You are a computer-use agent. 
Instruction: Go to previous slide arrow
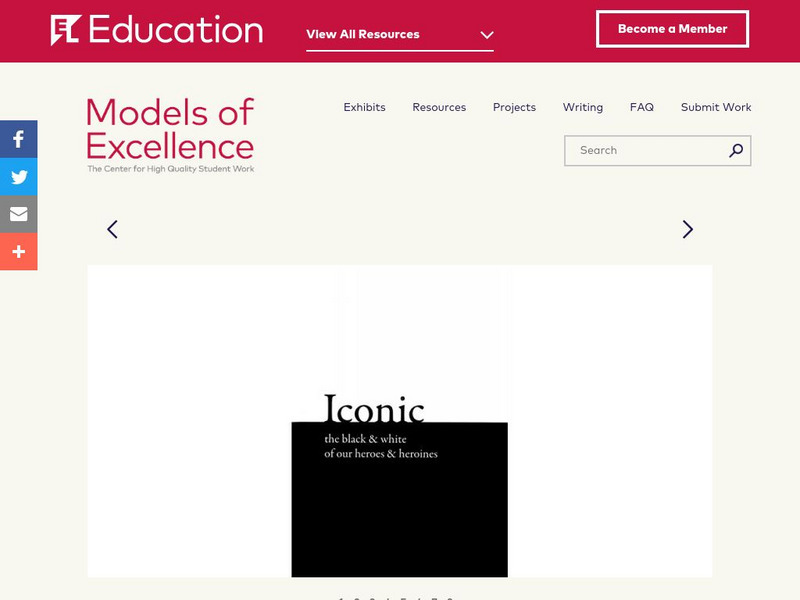[112, 229]
